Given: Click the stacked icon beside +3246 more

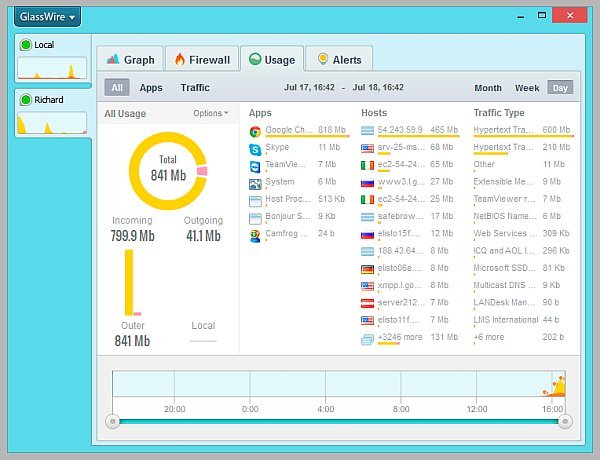Looking at the screenshot, I should pyautogui.click(x=367, y=339).
